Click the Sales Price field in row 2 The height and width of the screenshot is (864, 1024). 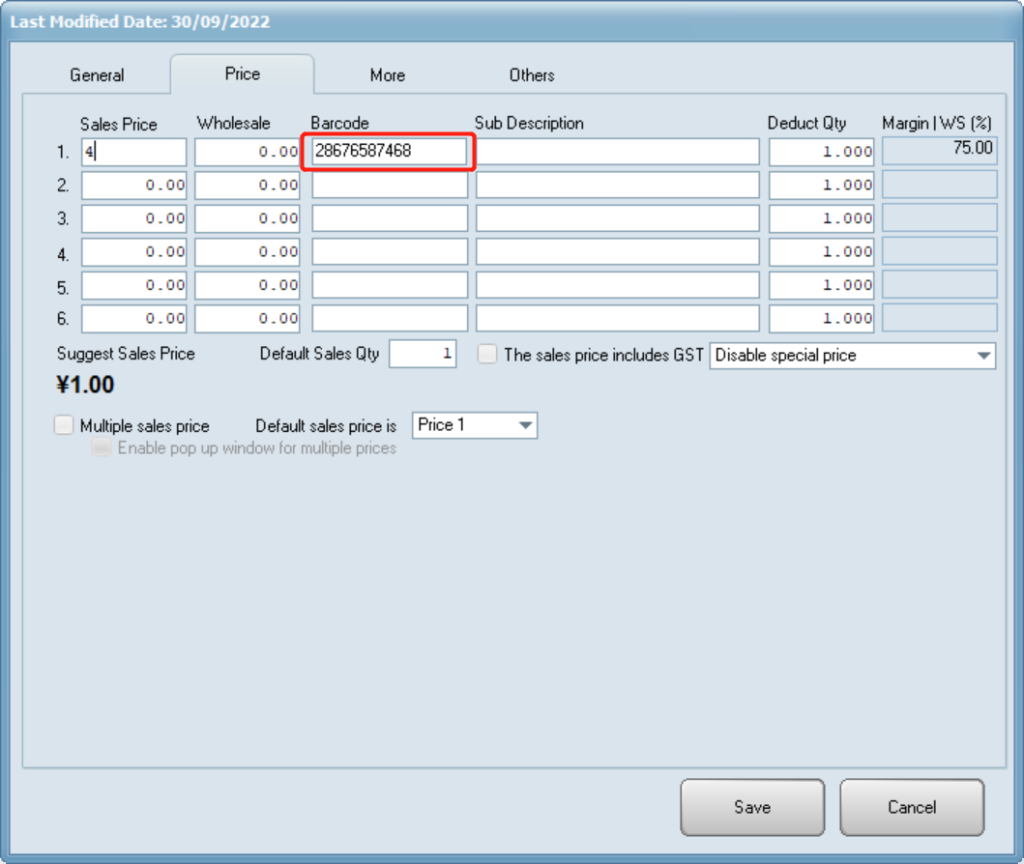134,185
